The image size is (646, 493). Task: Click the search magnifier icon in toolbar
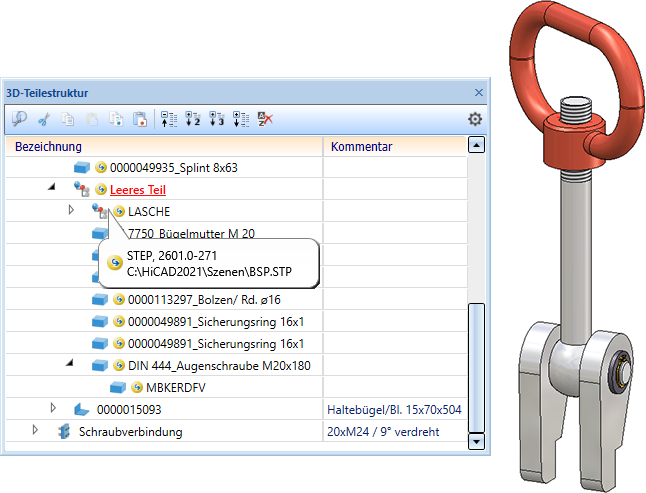coord(19,119)
